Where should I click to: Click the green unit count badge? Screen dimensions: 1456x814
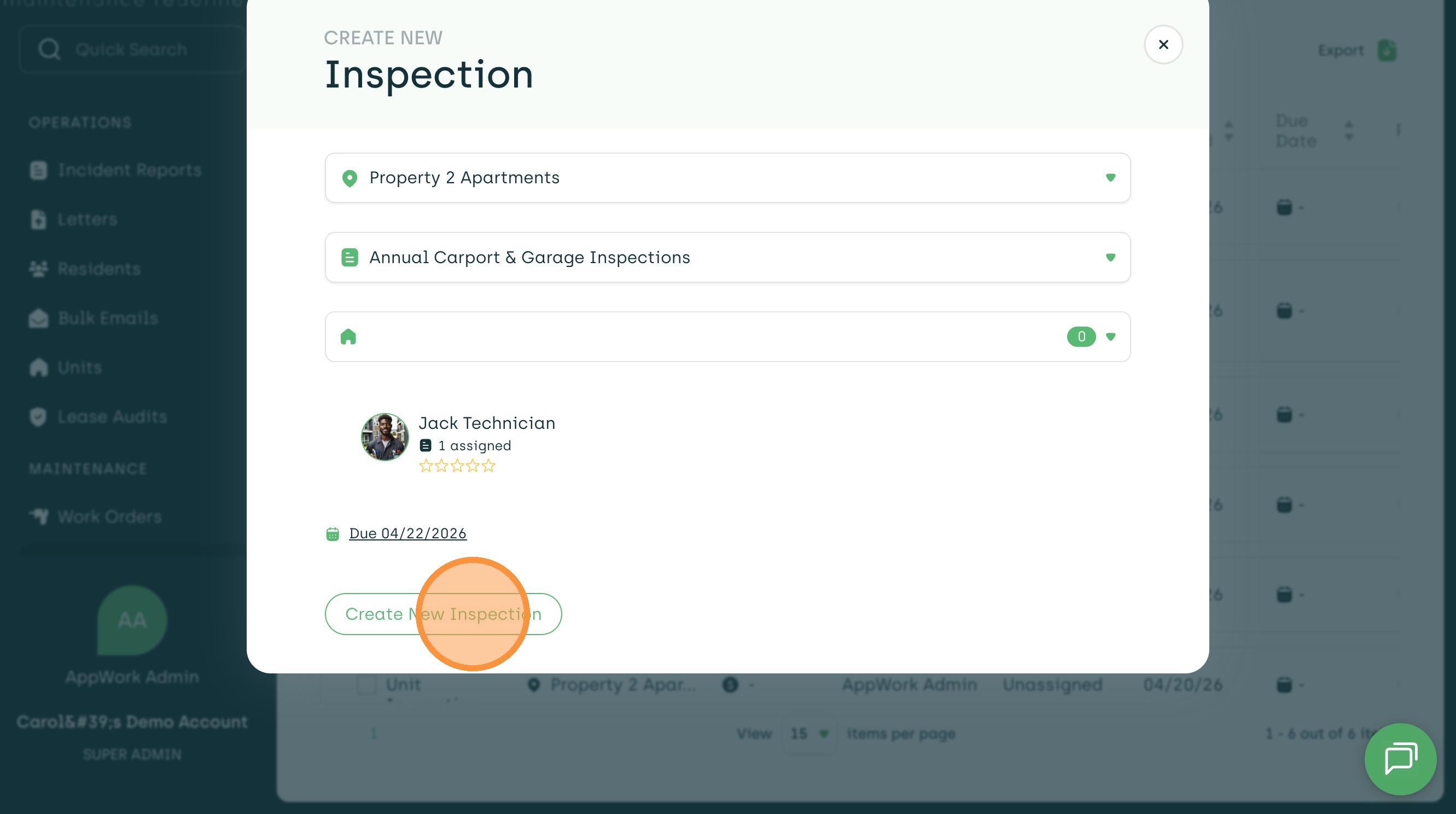click(1081, 337)
